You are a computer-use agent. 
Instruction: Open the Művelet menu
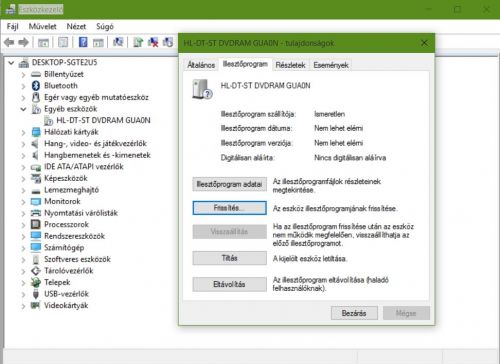pos(43,26)
